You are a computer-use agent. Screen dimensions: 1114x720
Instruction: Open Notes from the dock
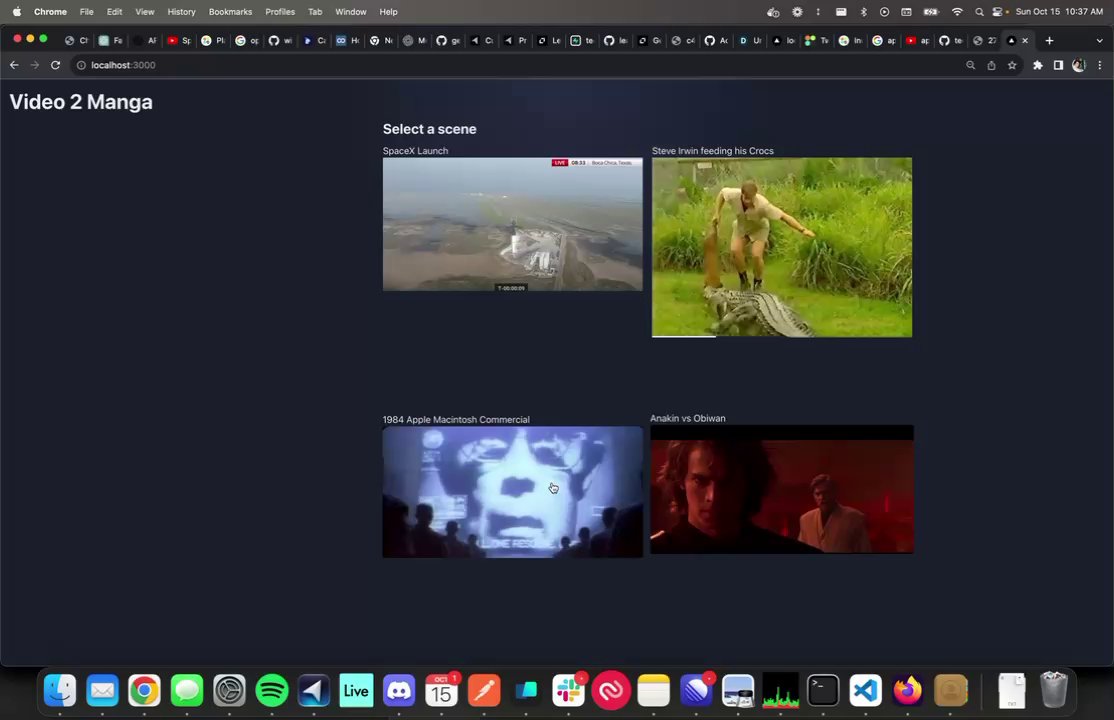coord(654,690)
